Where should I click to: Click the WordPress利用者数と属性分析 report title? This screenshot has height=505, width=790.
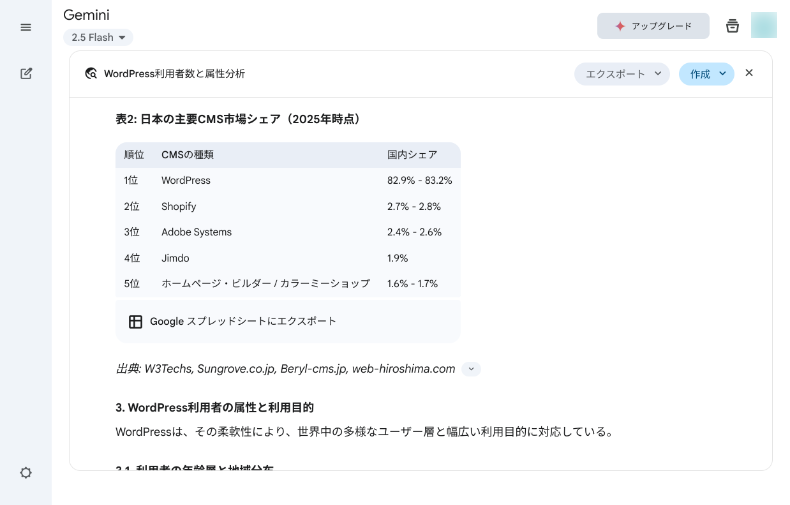click(x=174, y=74)
